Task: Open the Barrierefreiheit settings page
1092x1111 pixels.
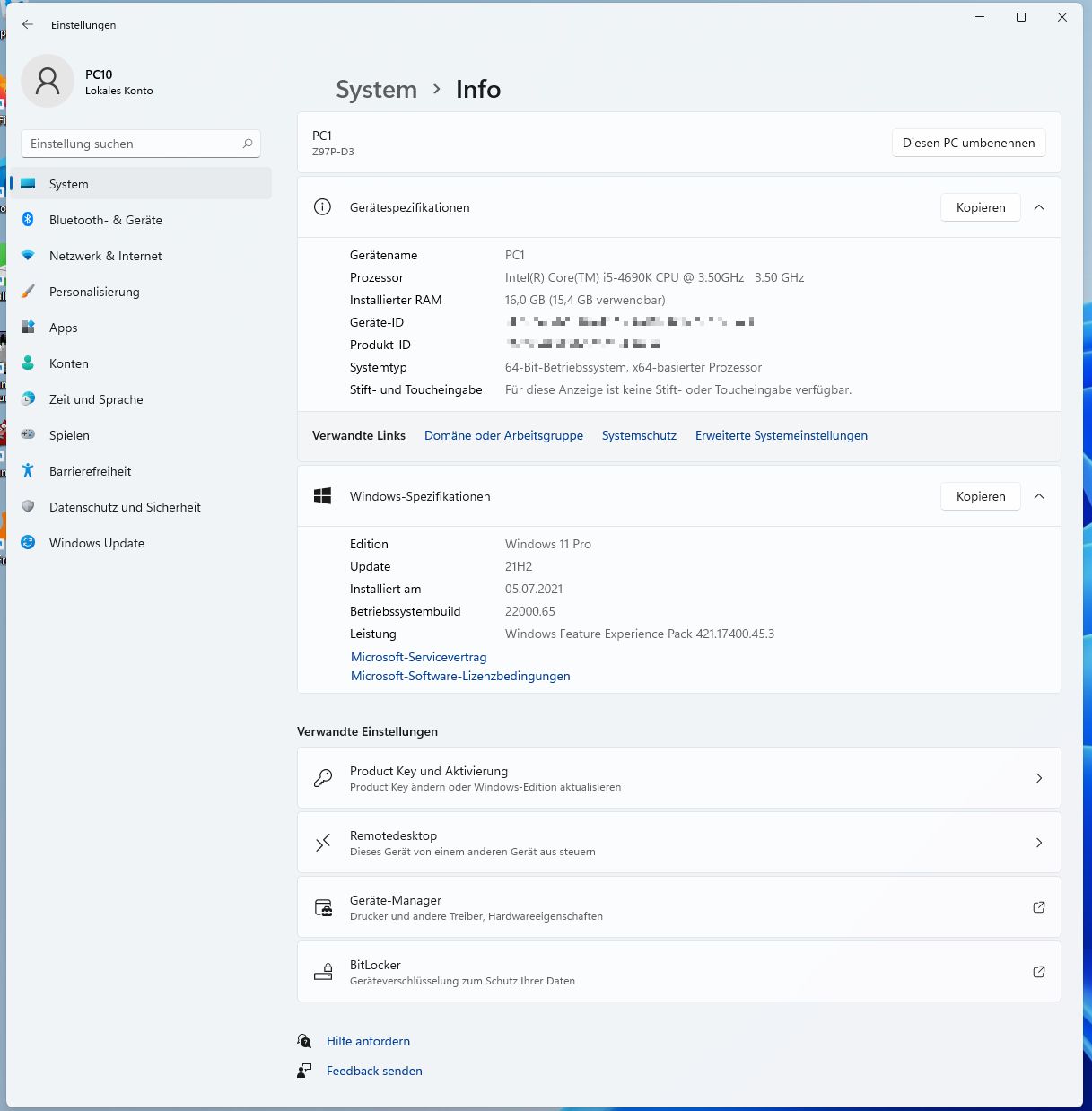Action: point(140,471)
